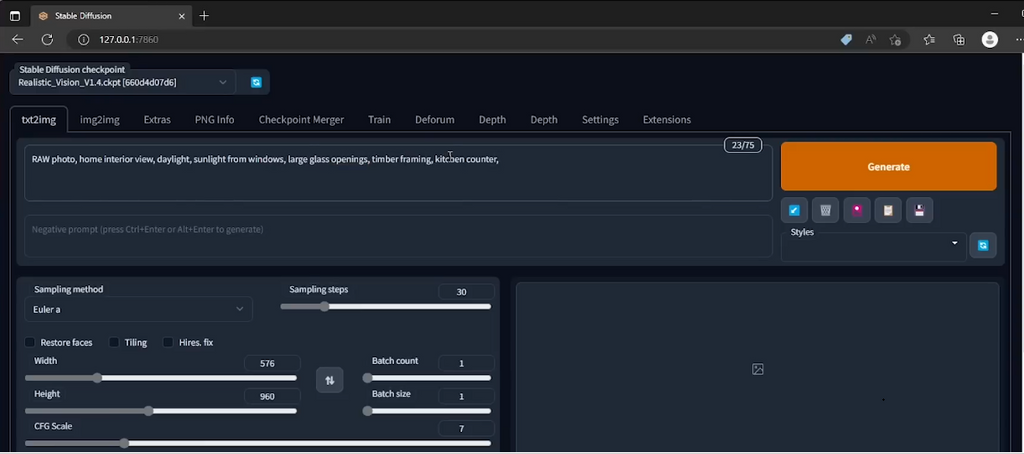Screen dimensions: 1024x454
Task: Refresh the checkpoint list
Action: click(256, 82)
